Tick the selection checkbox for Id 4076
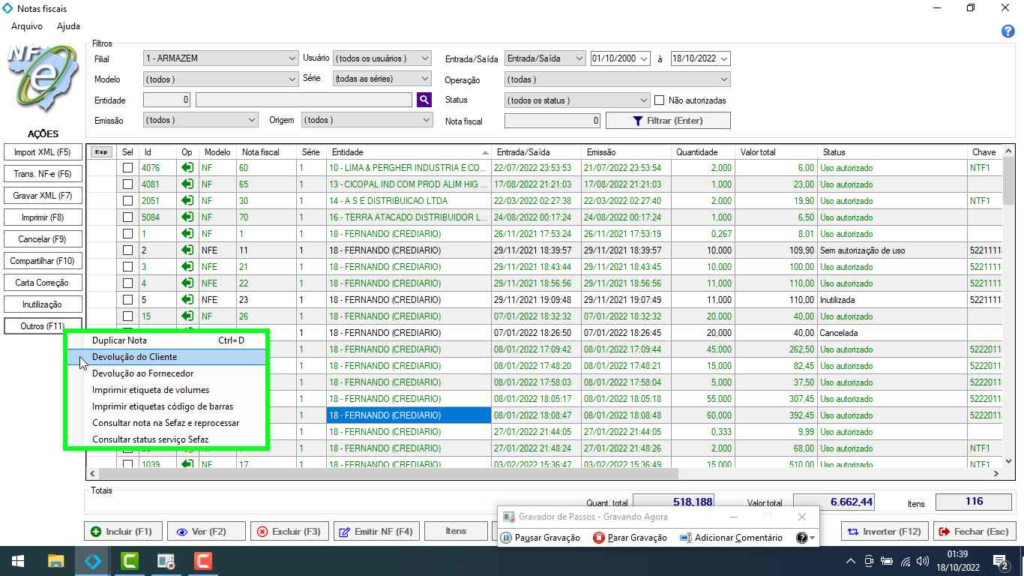The image size is (1024, 576). point(127,168)
